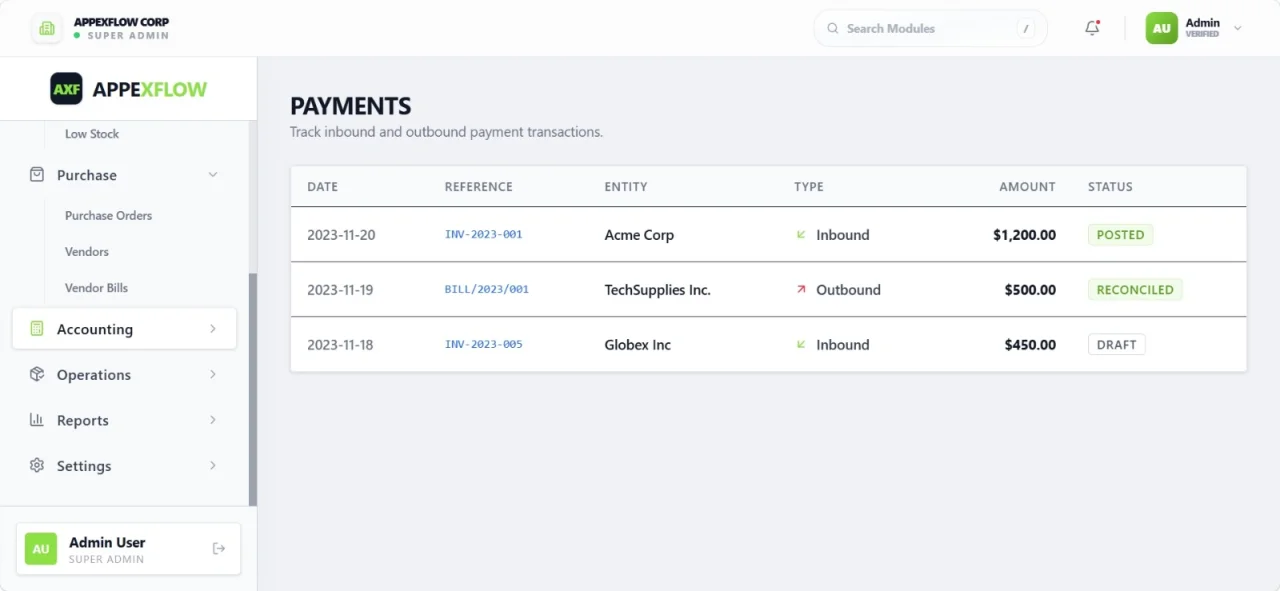
Task: Click entity Acme Corp
Action: pos(639,235)
